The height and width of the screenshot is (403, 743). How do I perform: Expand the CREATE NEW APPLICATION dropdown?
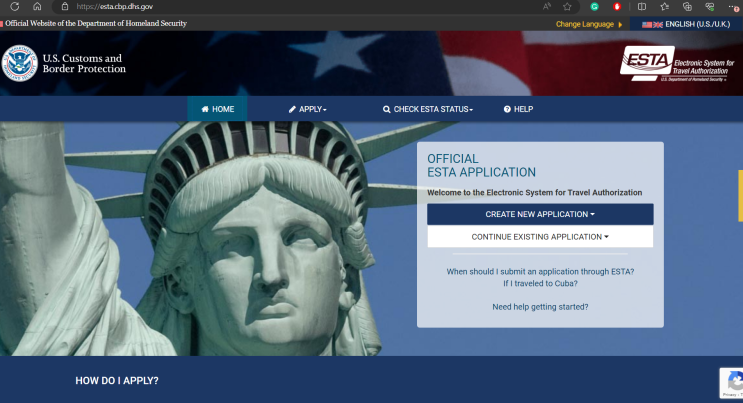coord(540,214)
